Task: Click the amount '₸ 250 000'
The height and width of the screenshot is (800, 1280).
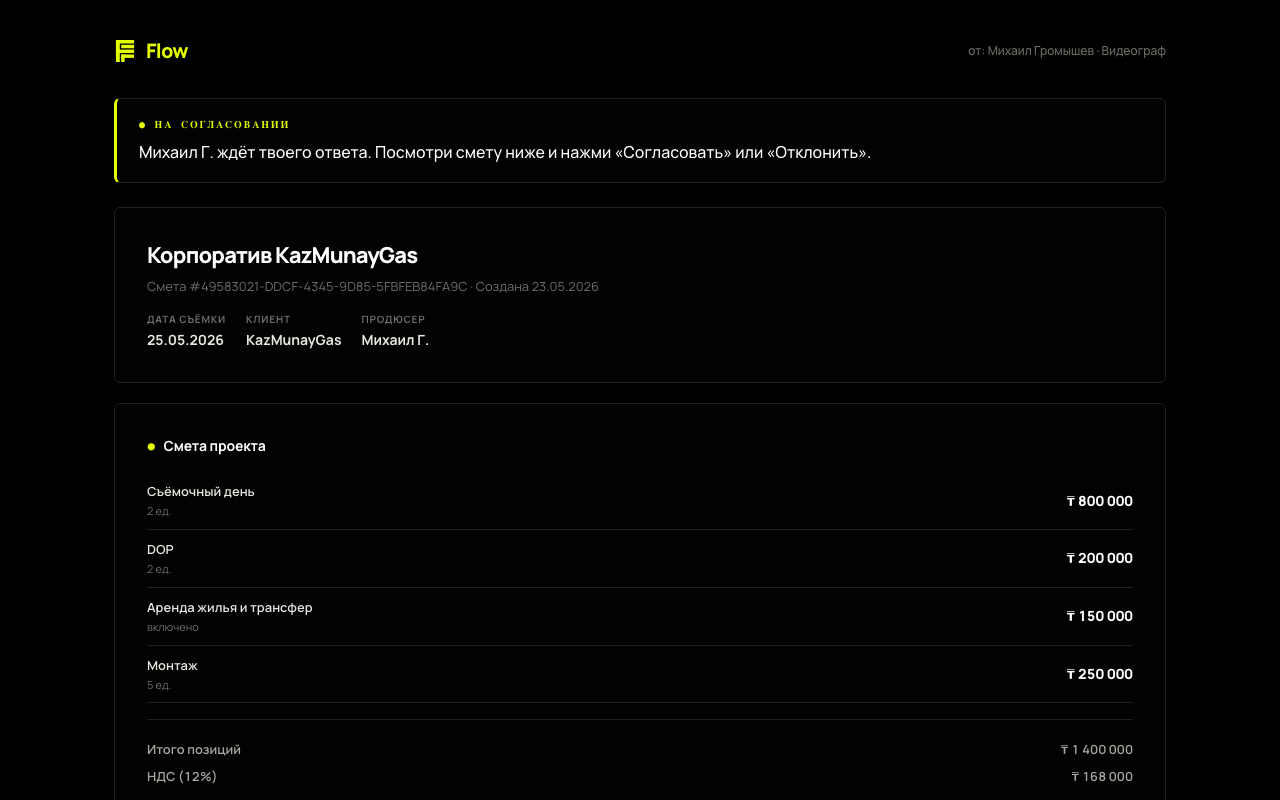Action: click(1100, 674)
